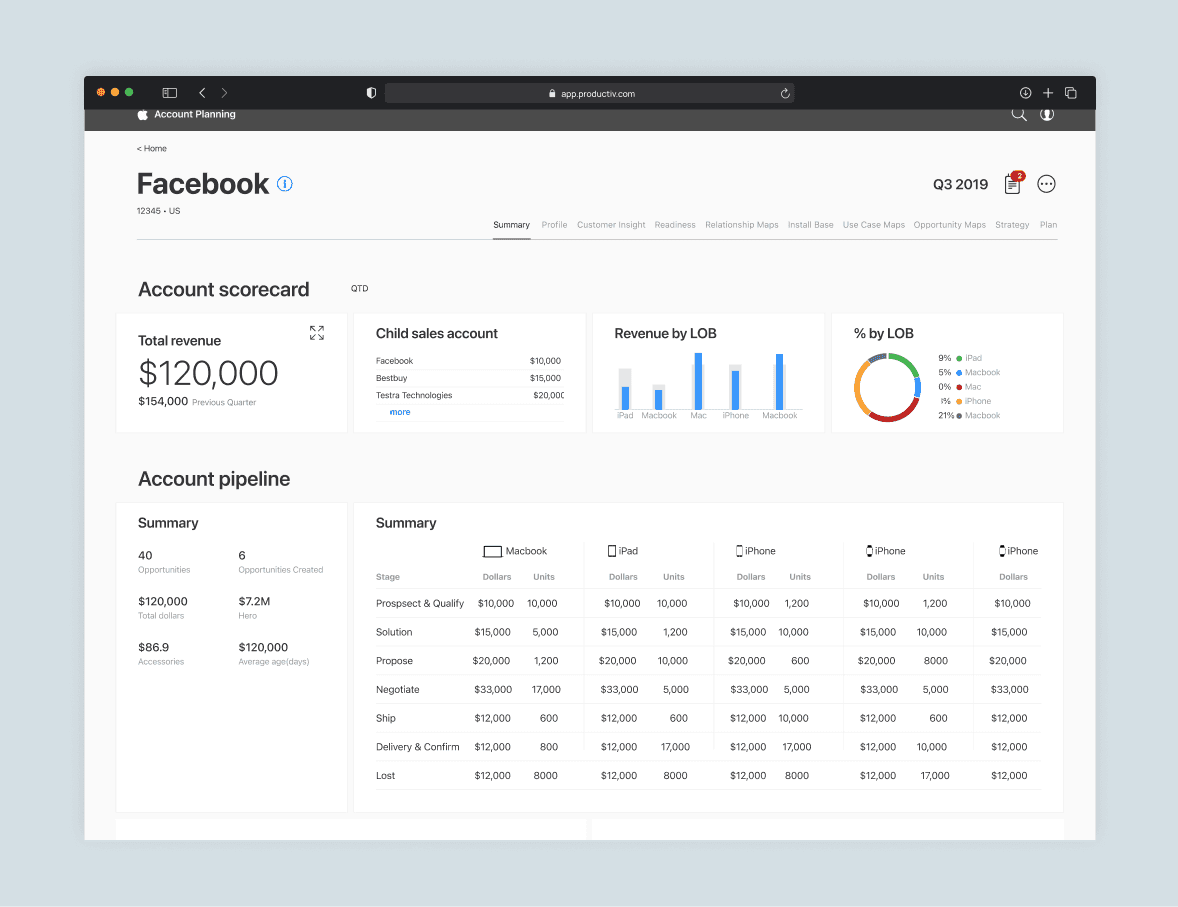Click the Q3 2019 quarter selector

960,184
